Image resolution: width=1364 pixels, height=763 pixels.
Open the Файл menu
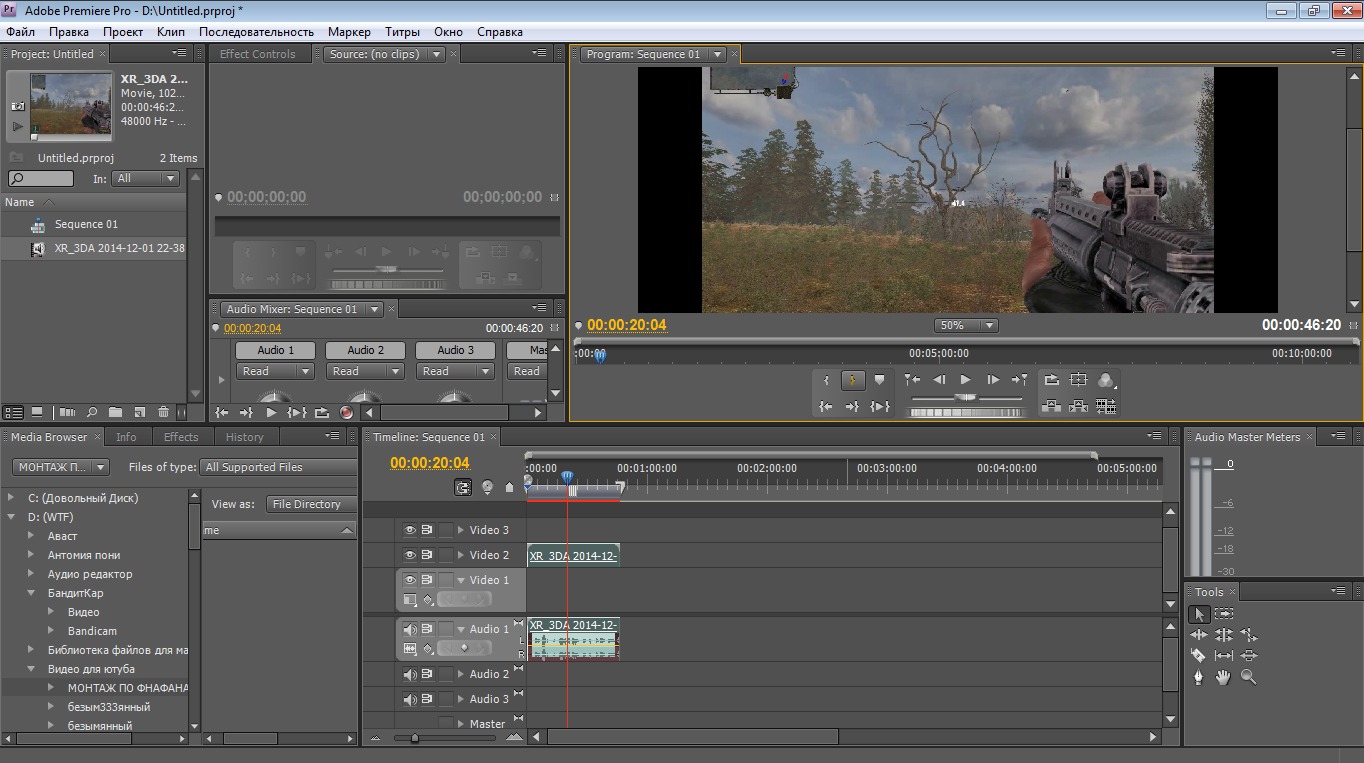[21, 32]
